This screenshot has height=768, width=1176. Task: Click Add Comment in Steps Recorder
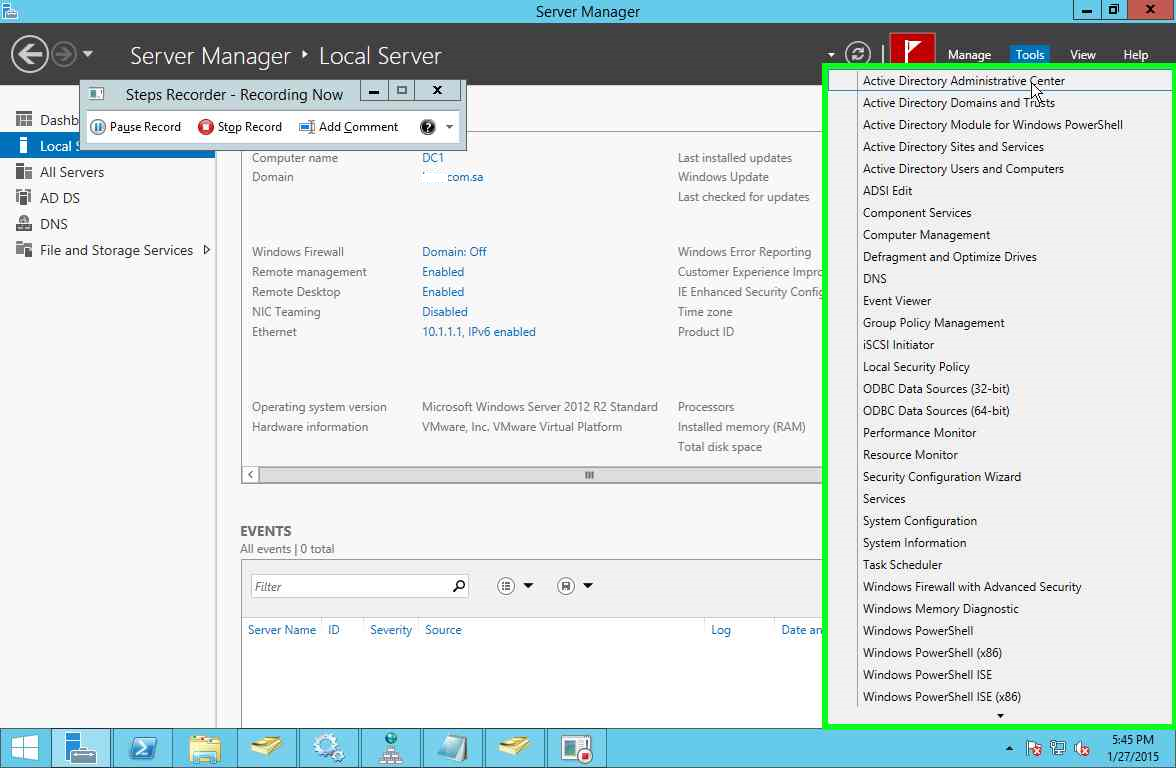click(349, 127)
